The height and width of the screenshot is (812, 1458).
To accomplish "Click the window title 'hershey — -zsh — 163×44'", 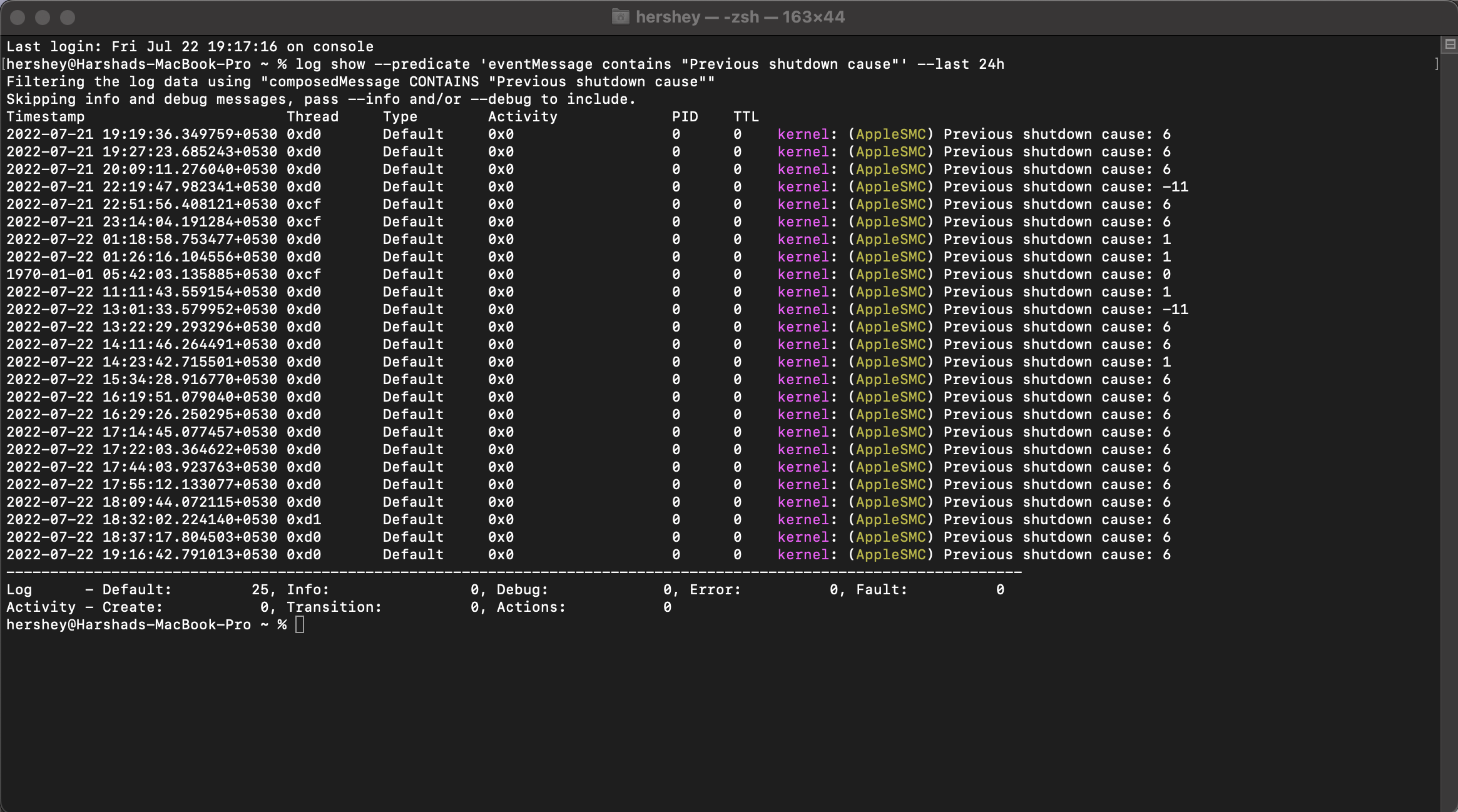I will click(740, 17).
